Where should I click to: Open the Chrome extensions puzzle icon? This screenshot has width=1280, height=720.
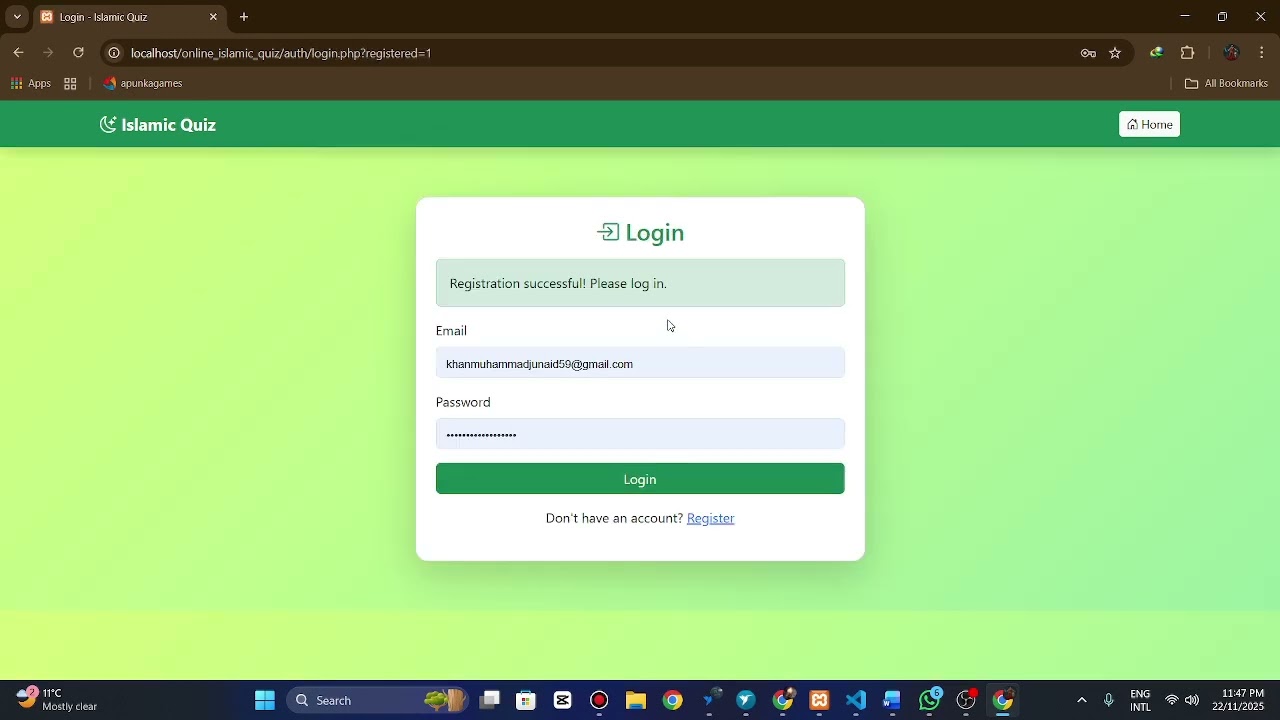[1188, 53]
